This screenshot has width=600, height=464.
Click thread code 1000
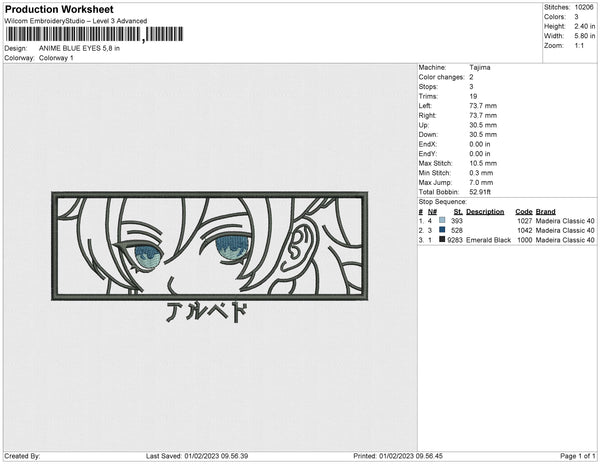click(x=525, y=240)
